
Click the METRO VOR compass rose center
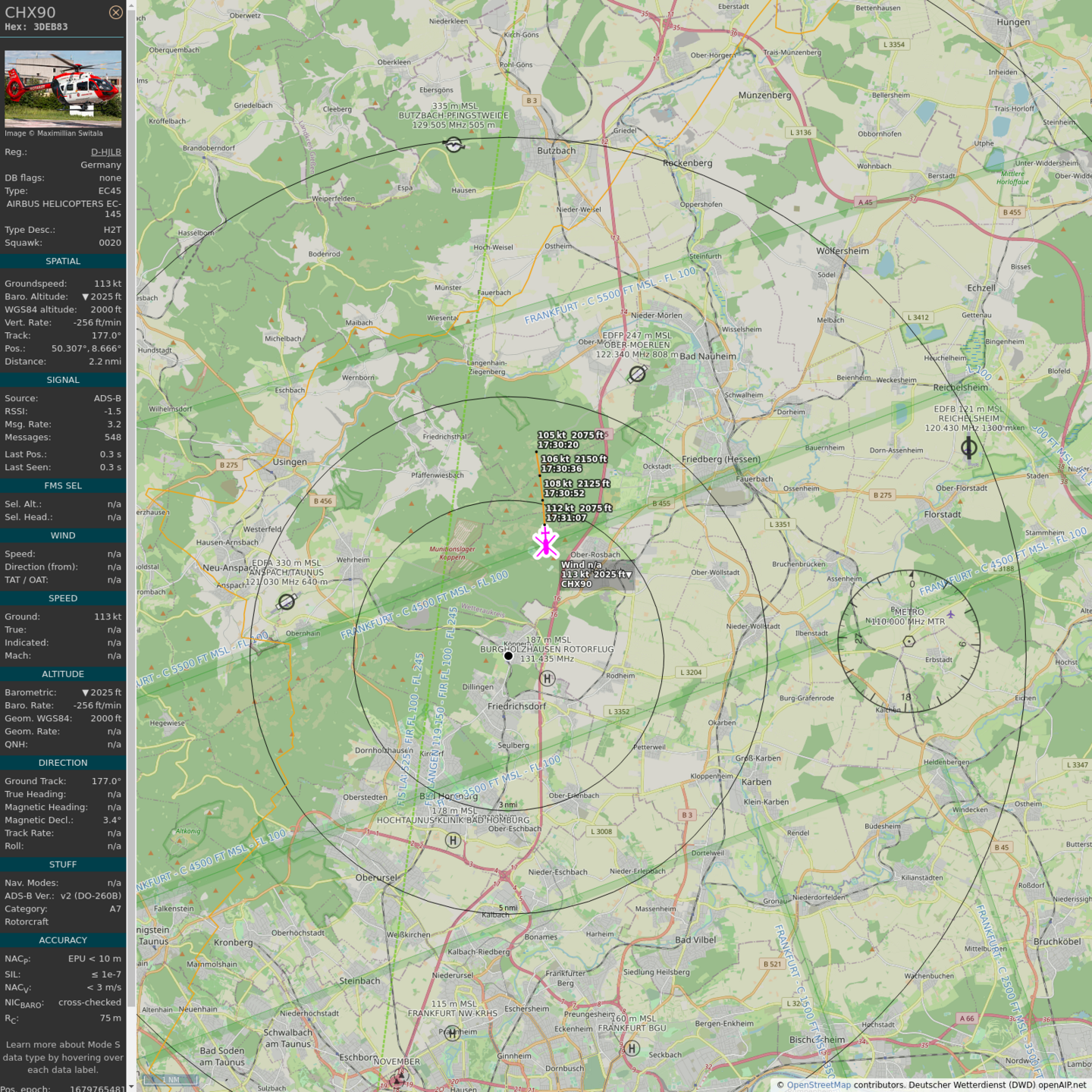909,642
